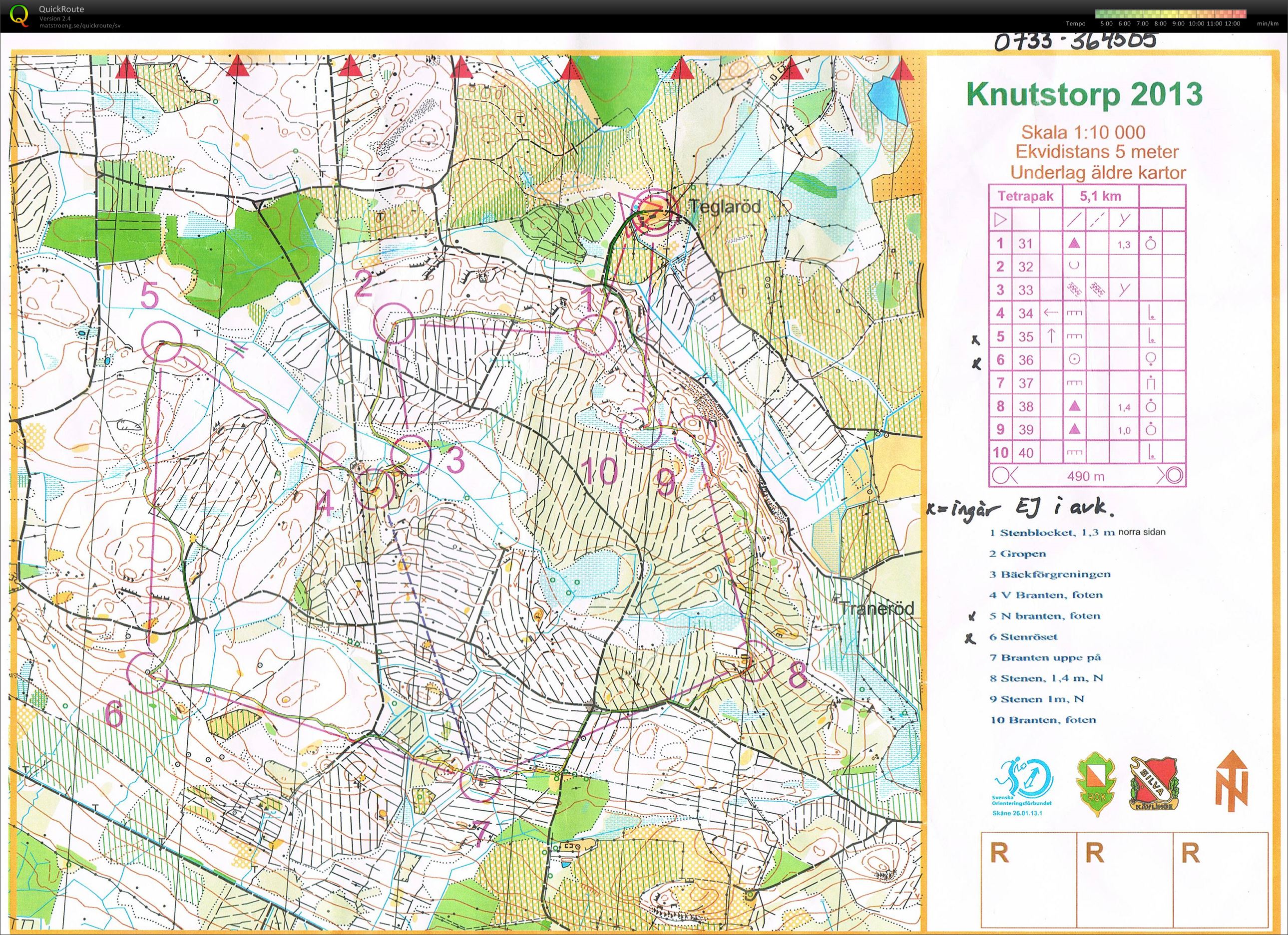The image size is (1288, 935).
Task: Click the boulder triangle symbol in row 8
Action: (1074, 406)
